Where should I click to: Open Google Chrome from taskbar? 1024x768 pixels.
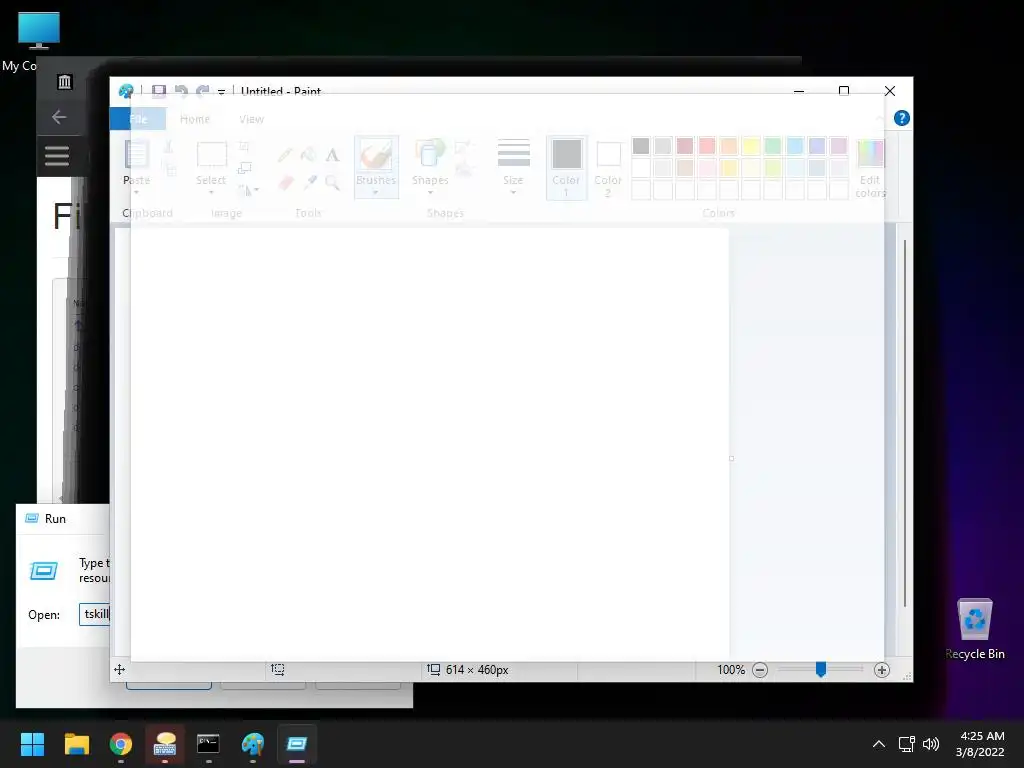pyautogui.click(x=121, y=744)
